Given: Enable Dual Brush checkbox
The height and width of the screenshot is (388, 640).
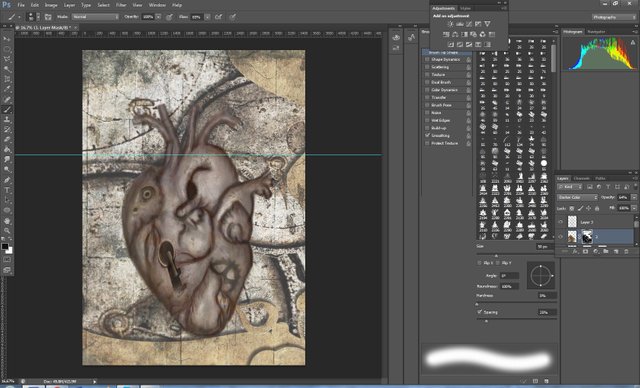Looking at the screenshot, I should [x=427, y=82].
